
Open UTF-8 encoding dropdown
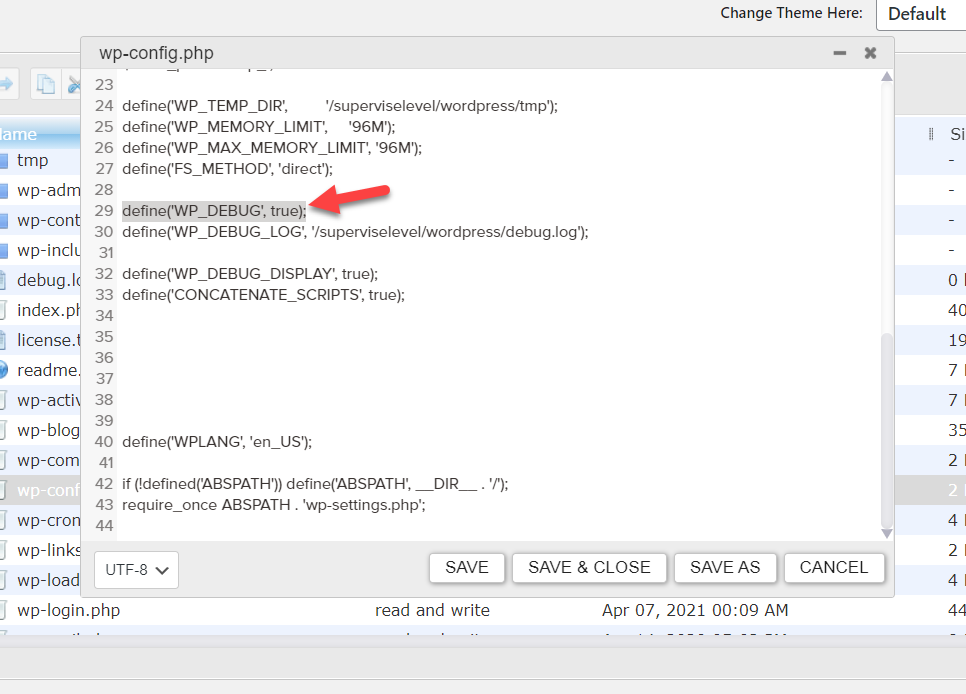click(x=136, y=569)
